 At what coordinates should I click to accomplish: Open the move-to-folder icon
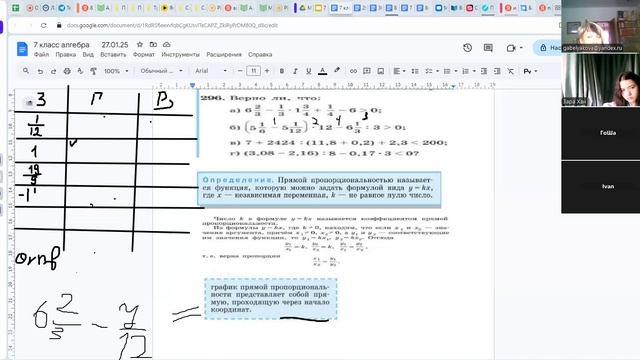(x=153, y=44)
